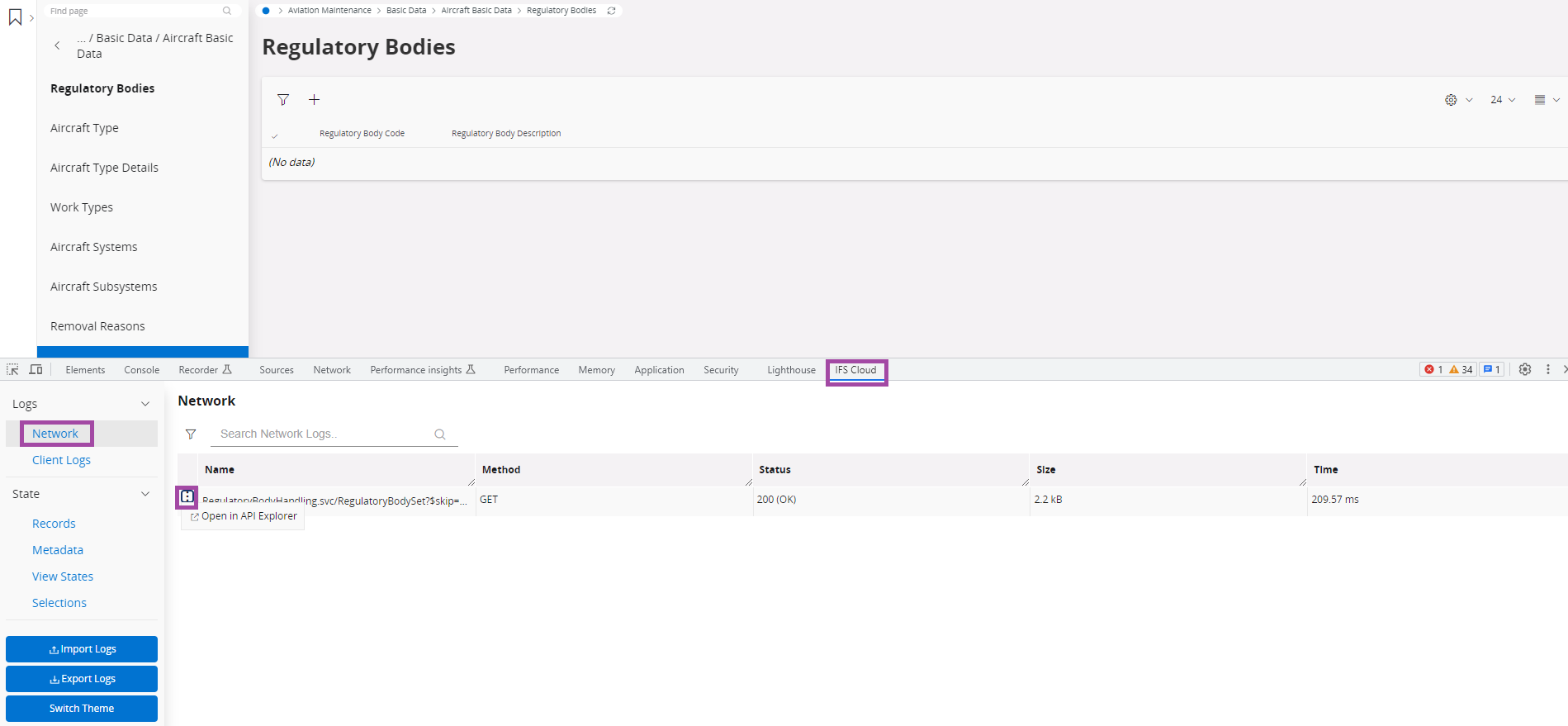Open the list view layout dropdown
1568x726 pixels.
[1546, 100]
